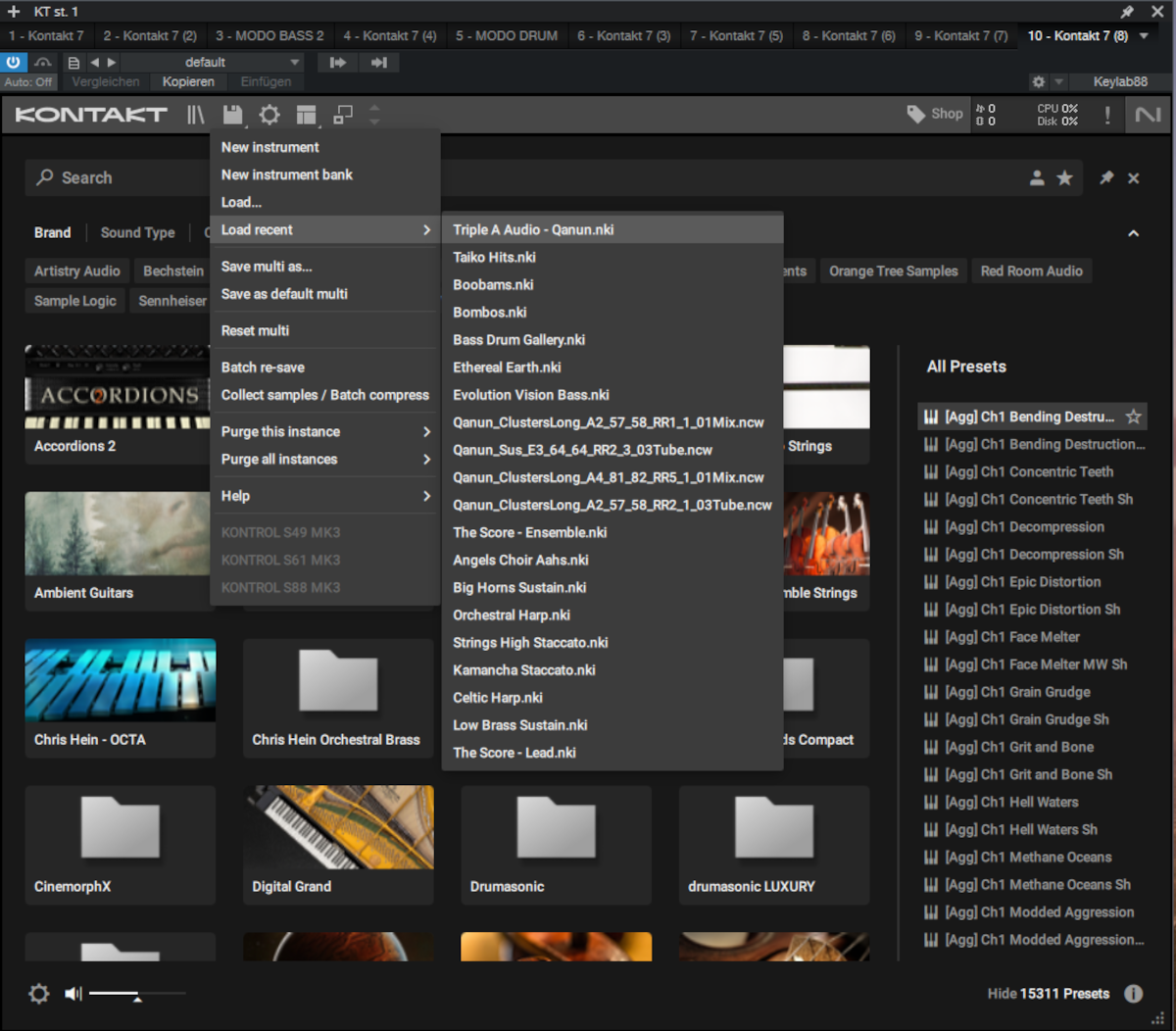Collapse the brand filter section chevron

click(x=1134, y=233)
